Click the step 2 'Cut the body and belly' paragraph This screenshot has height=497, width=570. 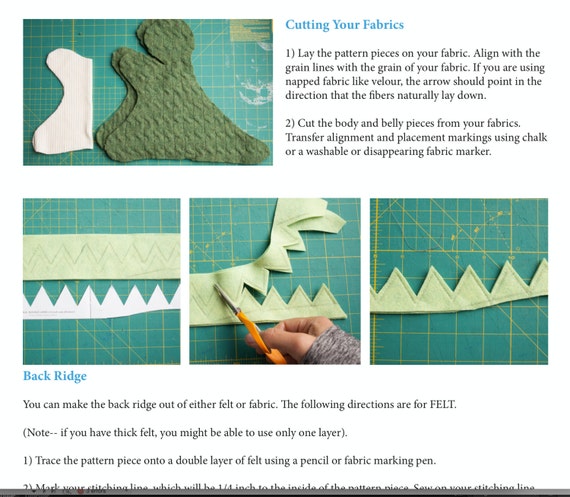click(x=416, y=137)
